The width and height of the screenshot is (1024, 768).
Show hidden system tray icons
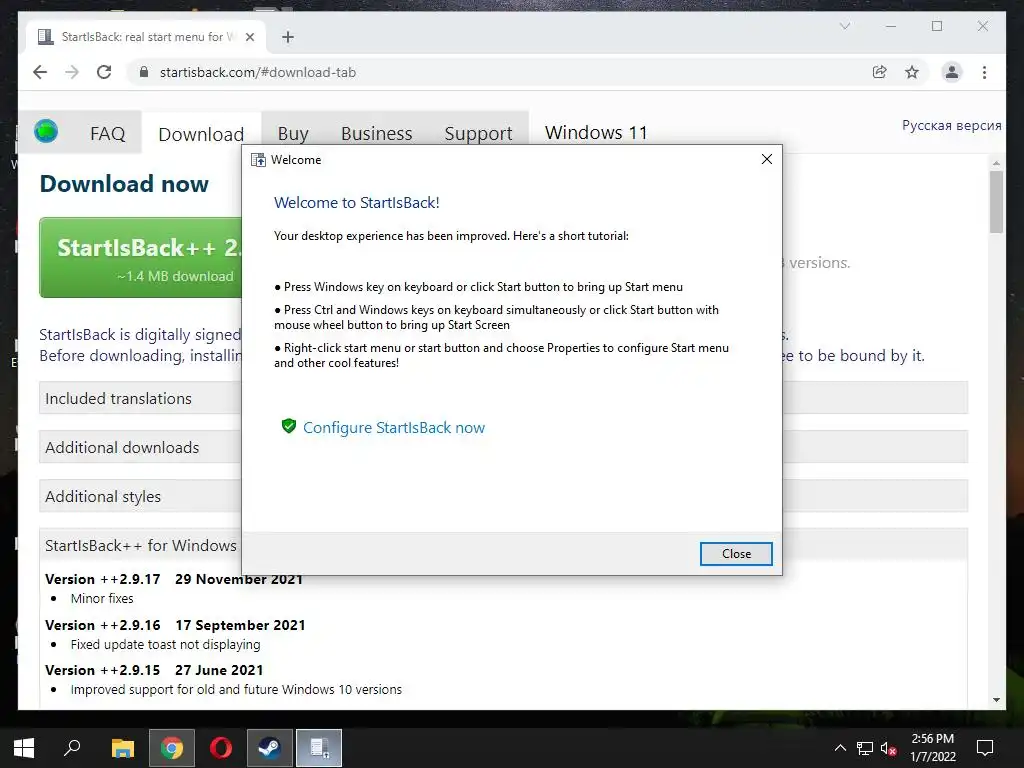(840, 748)
